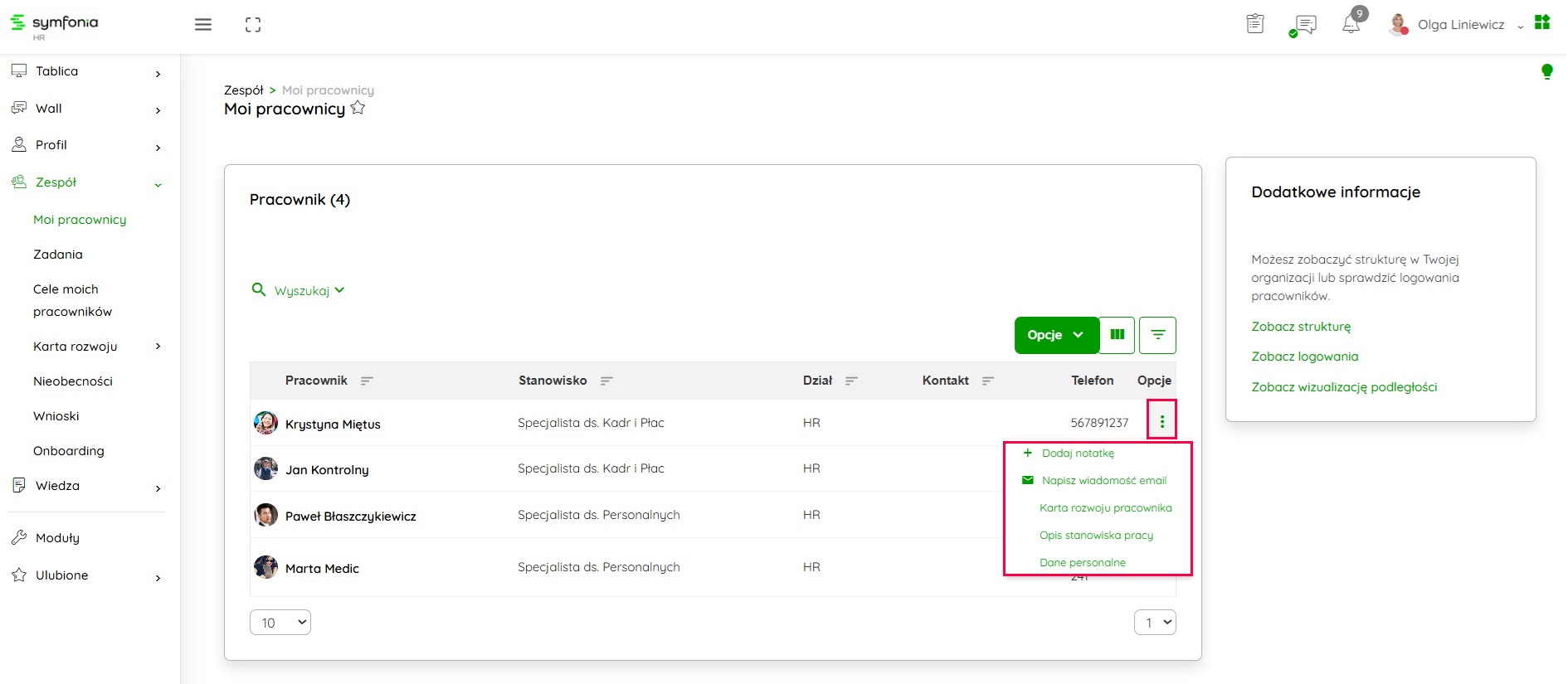Open the chat messages icon
The width and height of the screenshot is (1568, 684).
[1305, 25]
